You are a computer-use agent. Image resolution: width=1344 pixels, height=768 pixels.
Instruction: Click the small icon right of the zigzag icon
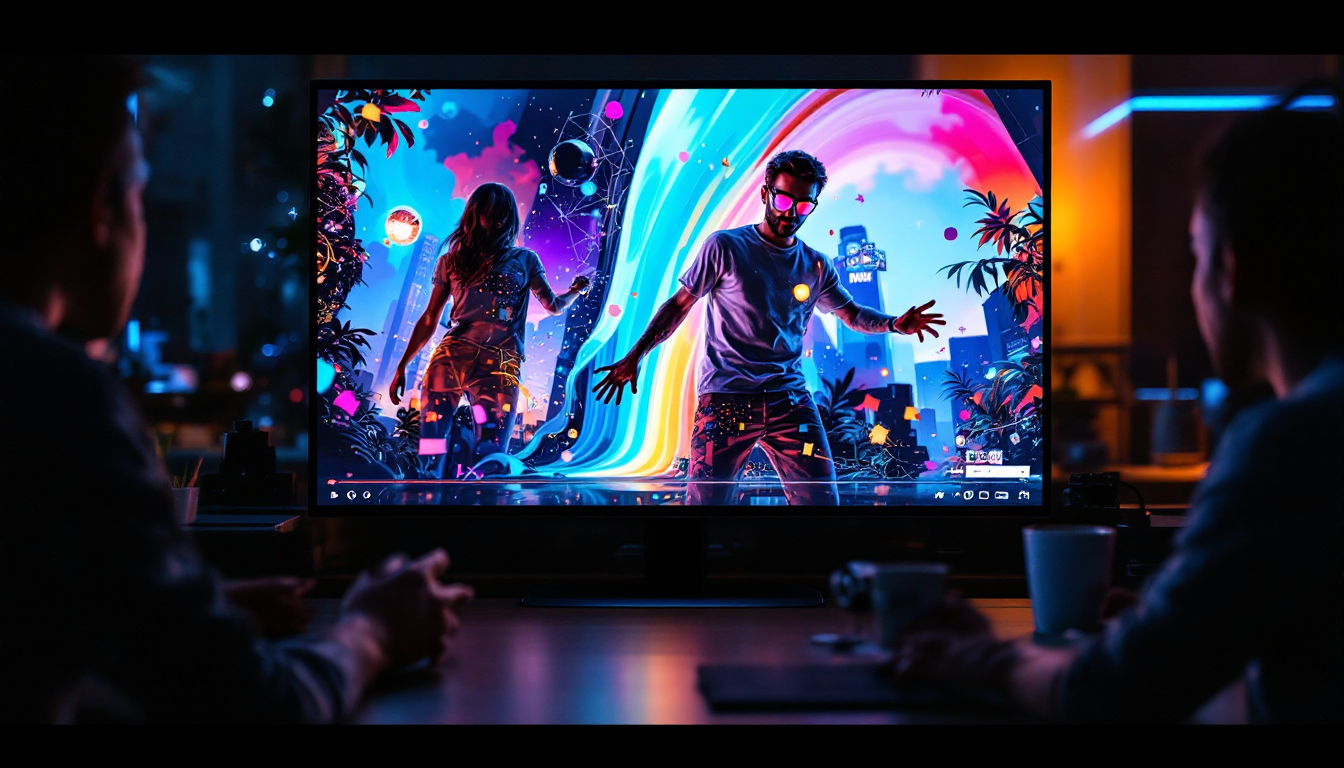point(957,494)
